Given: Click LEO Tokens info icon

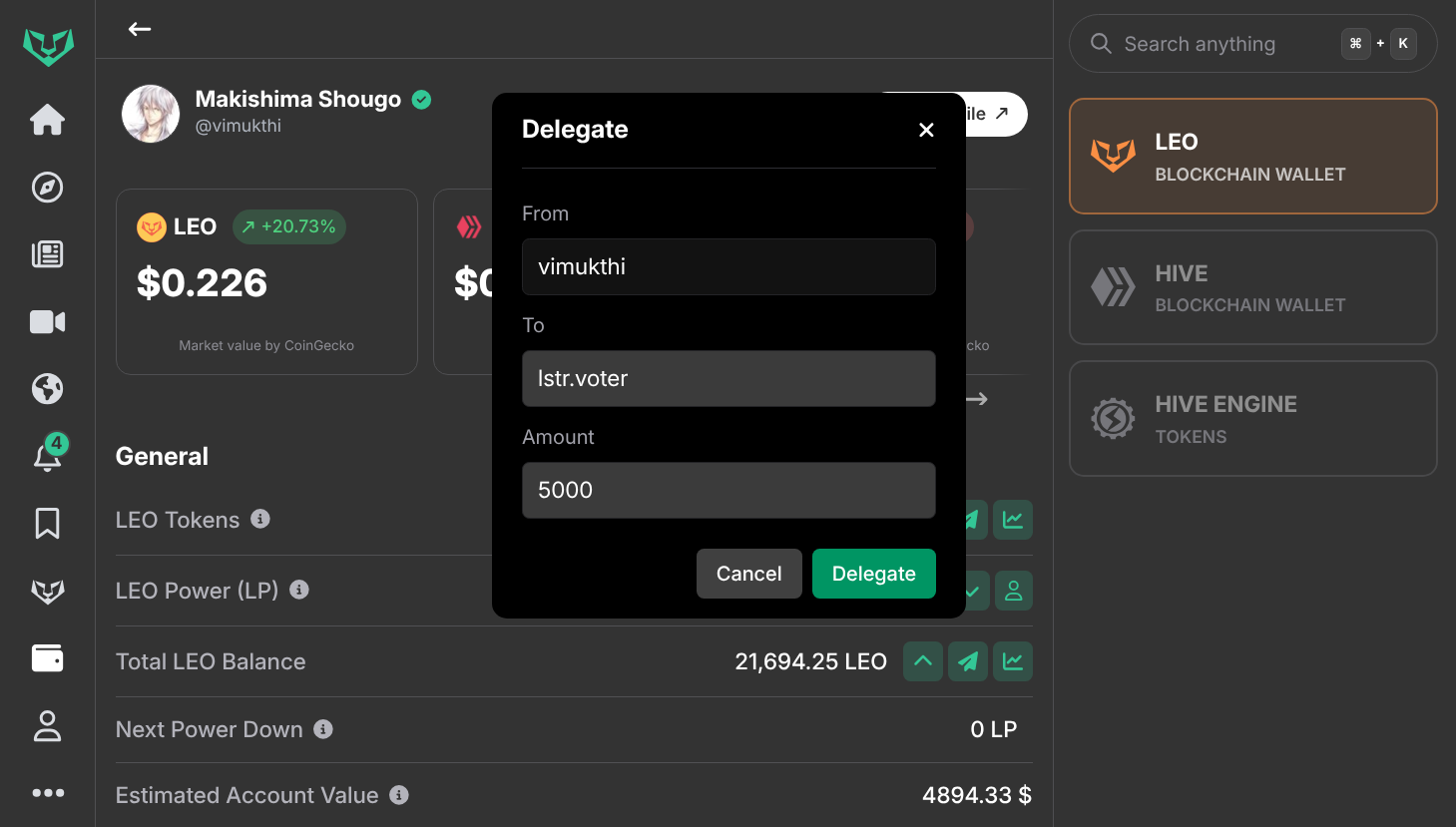Looking at the screenshot, I should (x=260, y=519).
